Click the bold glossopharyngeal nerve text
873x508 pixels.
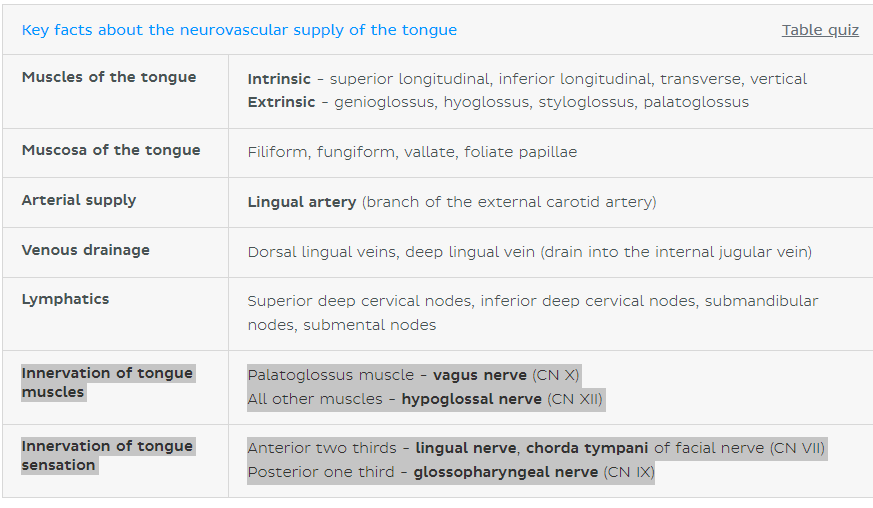(x=506, y=472)
